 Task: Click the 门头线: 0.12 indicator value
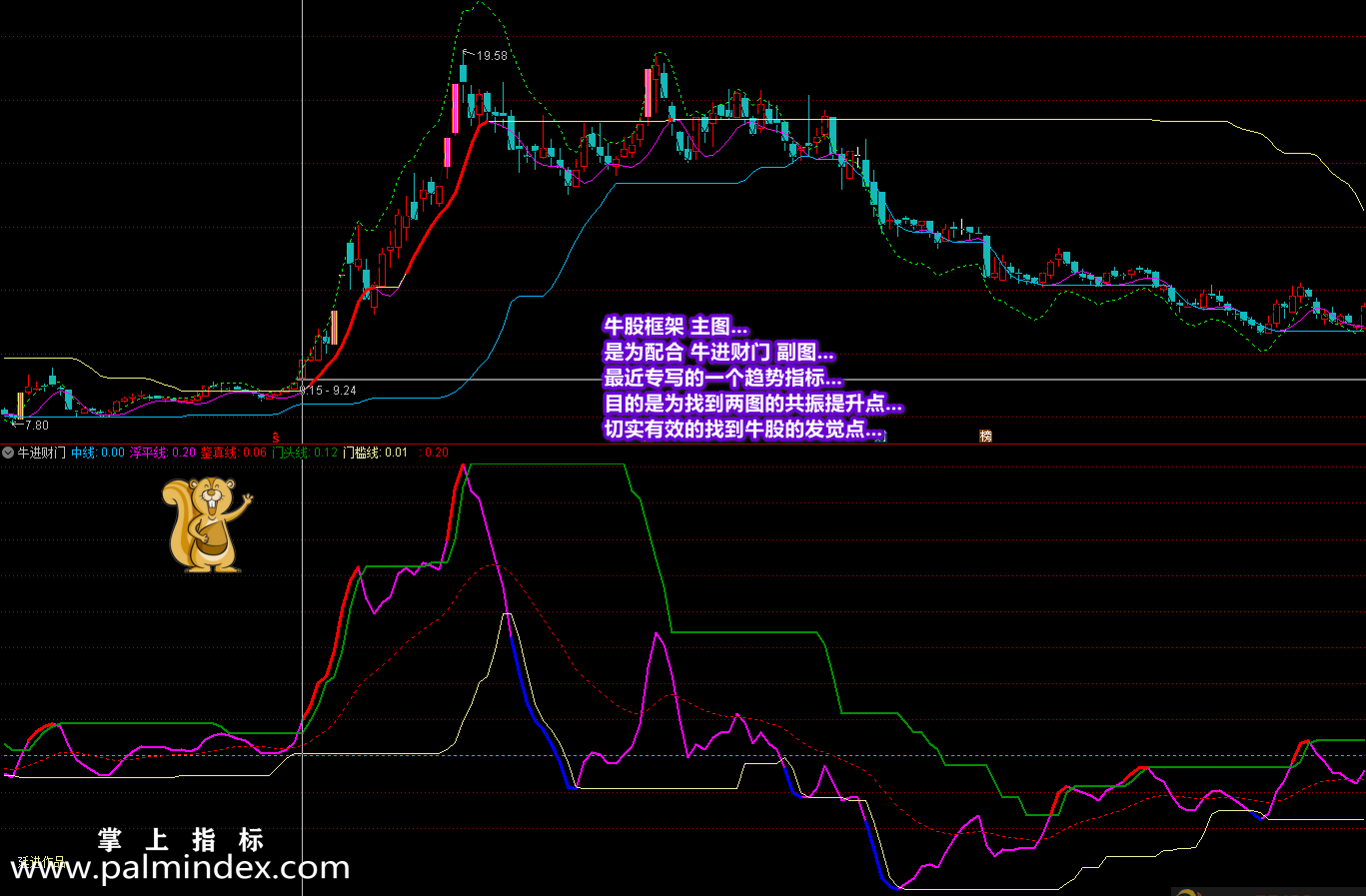click(x=305, y=452)
